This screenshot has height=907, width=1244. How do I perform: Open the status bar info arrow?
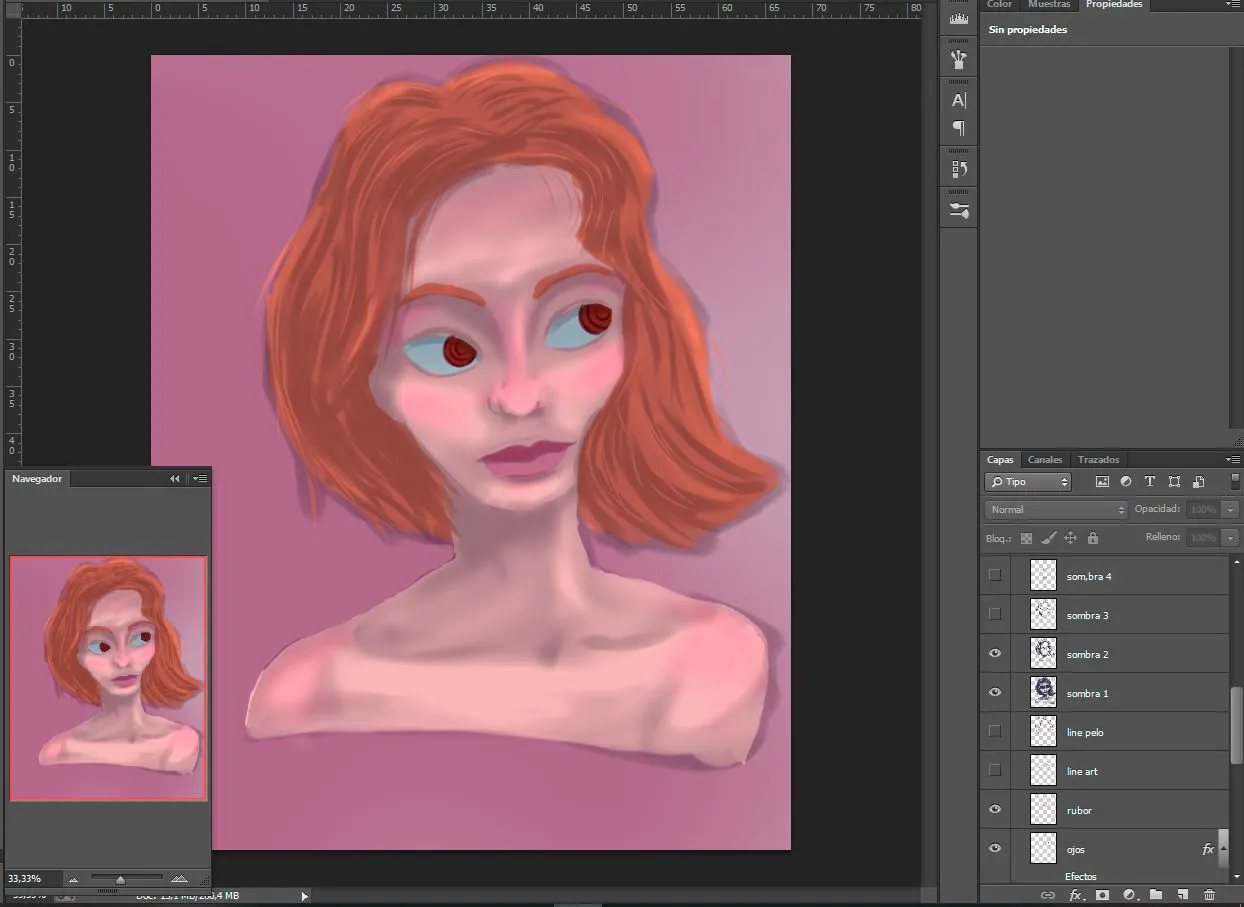click(x=305, y=897)
